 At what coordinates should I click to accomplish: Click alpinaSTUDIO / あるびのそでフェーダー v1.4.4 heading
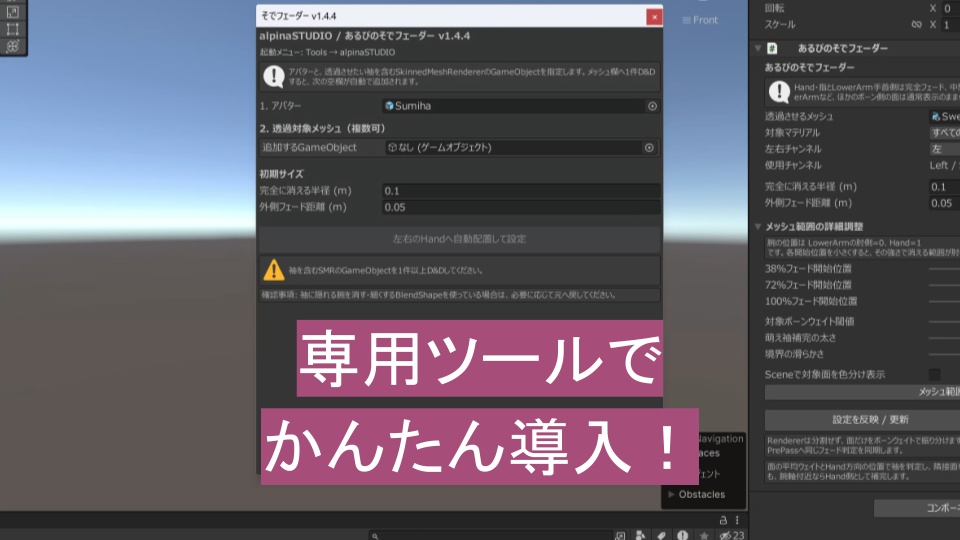pos(364,36)
